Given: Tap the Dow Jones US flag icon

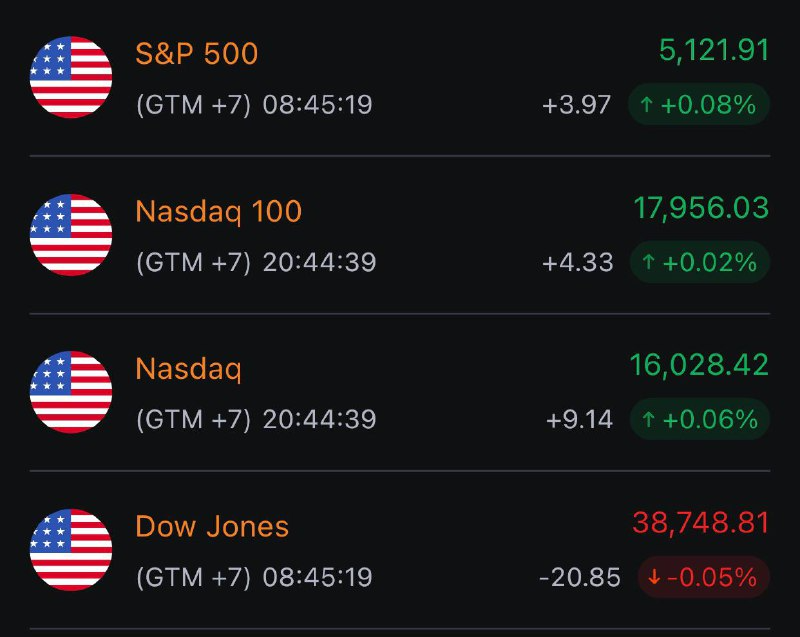Looking at the screenshot, I should point(71,549).
